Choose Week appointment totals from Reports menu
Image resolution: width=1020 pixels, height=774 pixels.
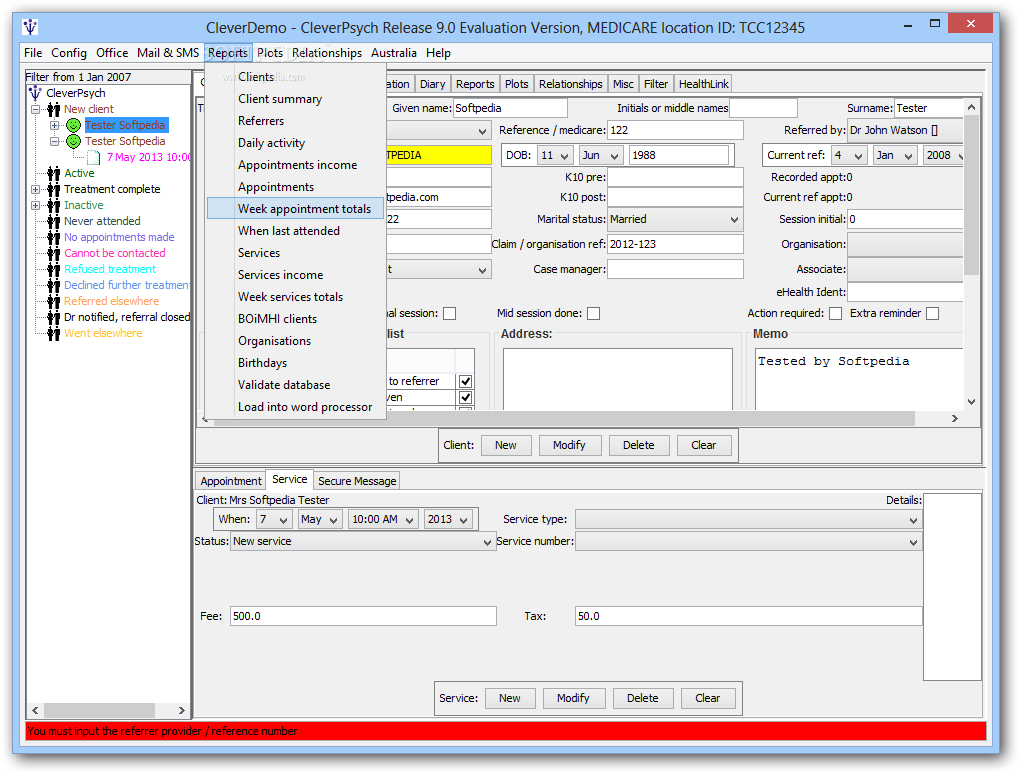point(296,209)
